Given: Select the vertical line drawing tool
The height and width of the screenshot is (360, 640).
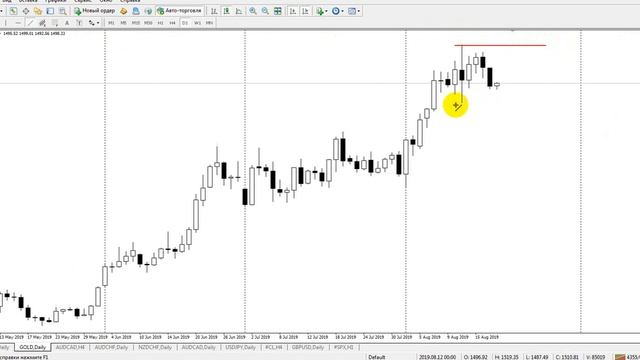Looking at the screenshot, I should point(6,23).
